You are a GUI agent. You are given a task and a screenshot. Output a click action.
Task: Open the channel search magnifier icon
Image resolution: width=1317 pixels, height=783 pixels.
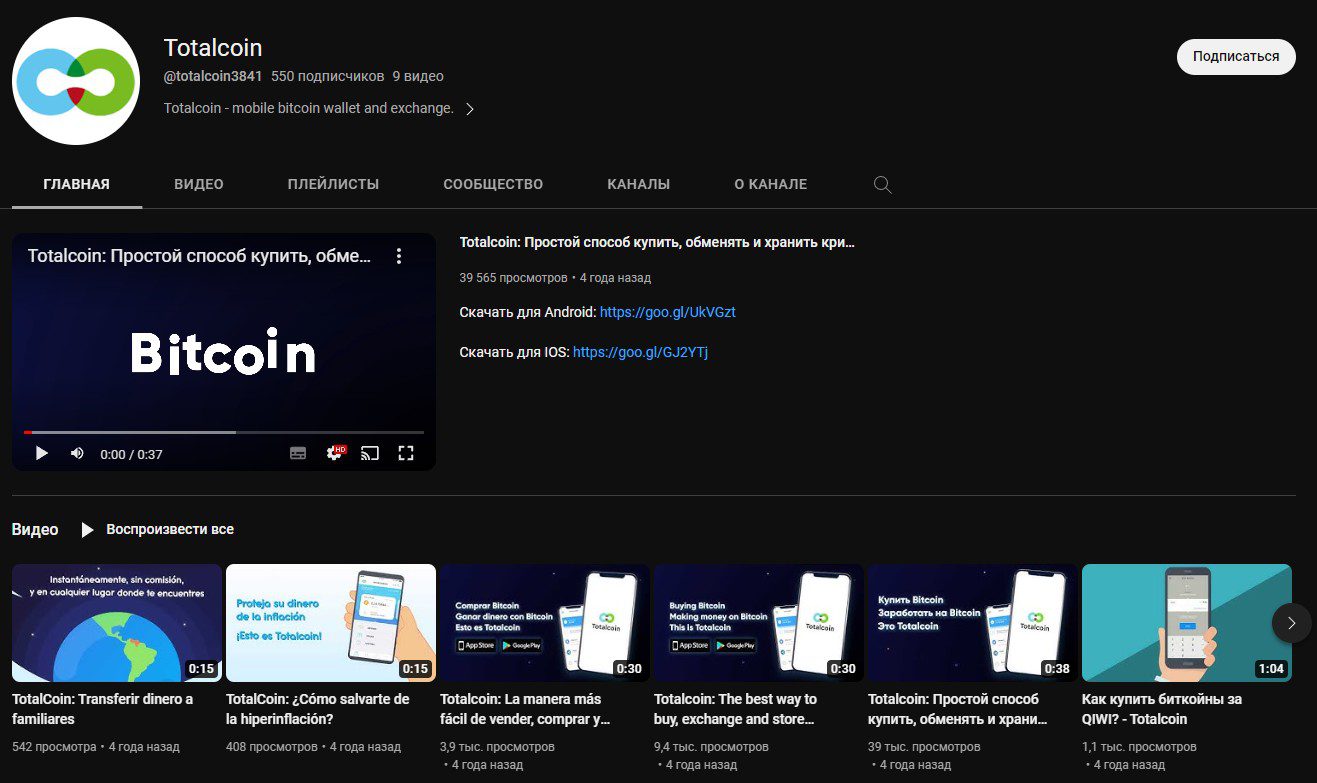pos(882,184)
